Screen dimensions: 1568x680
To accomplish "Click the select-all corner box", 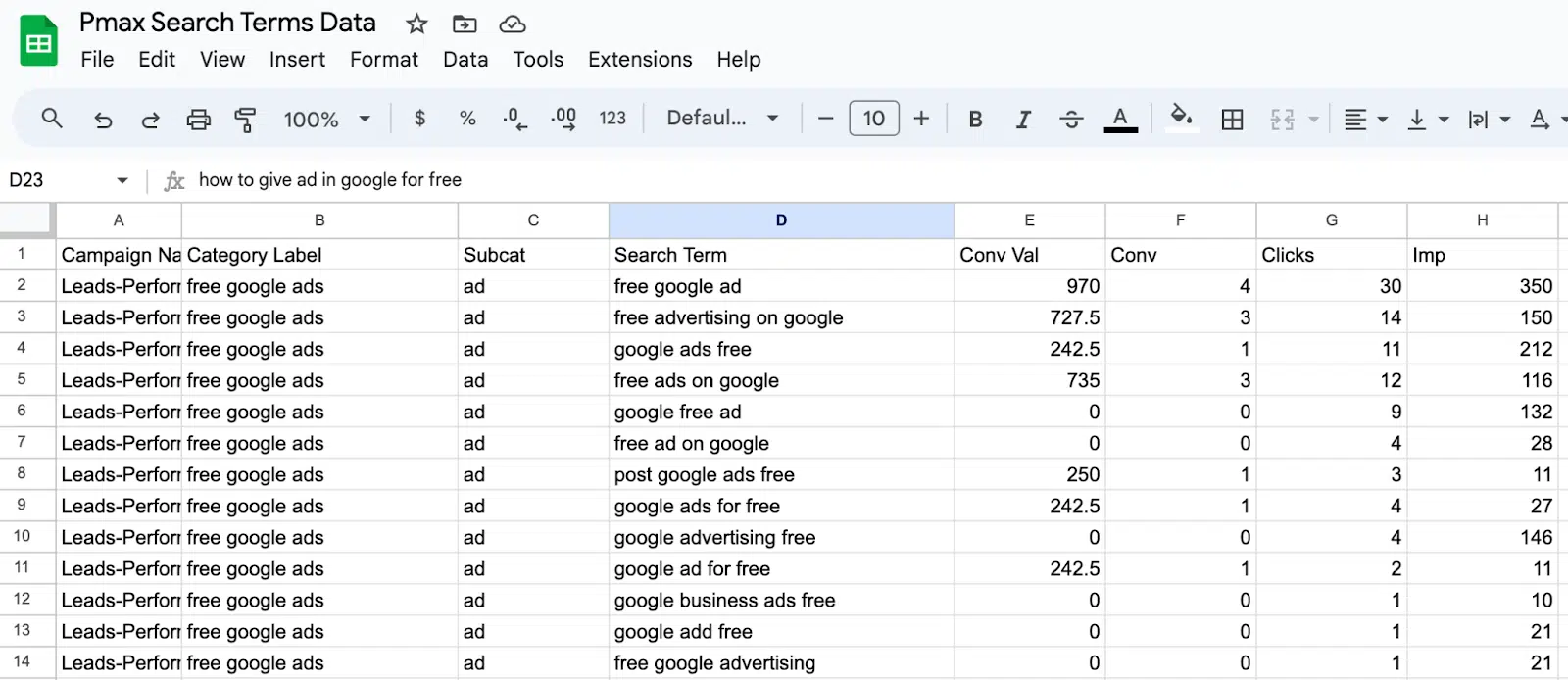I will [26, 220].
